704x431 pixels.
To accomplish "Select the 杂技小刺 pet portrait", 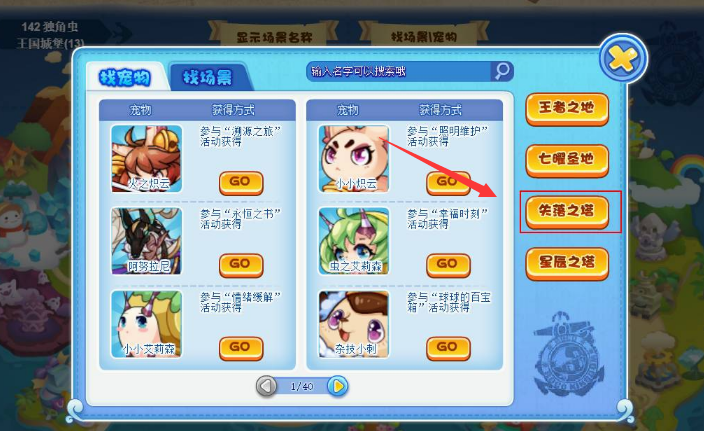I will click(x=354, y=324).
